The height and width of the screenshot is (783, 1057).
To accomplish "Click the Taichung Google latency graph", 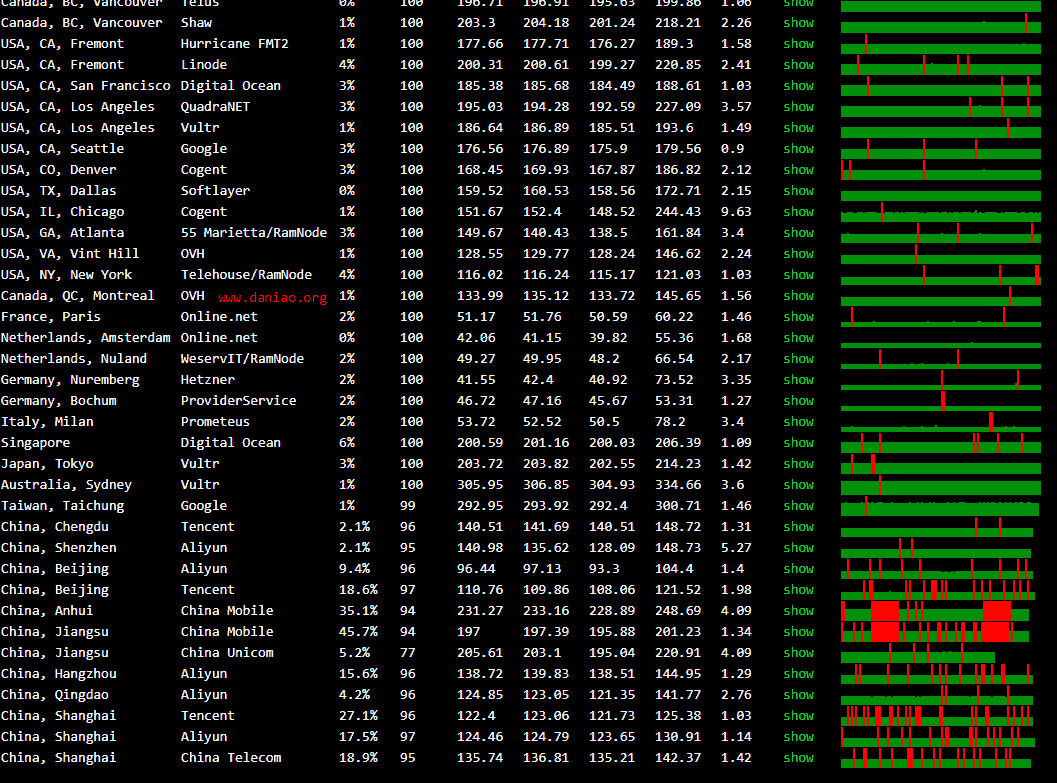I will tap(940, 505).
